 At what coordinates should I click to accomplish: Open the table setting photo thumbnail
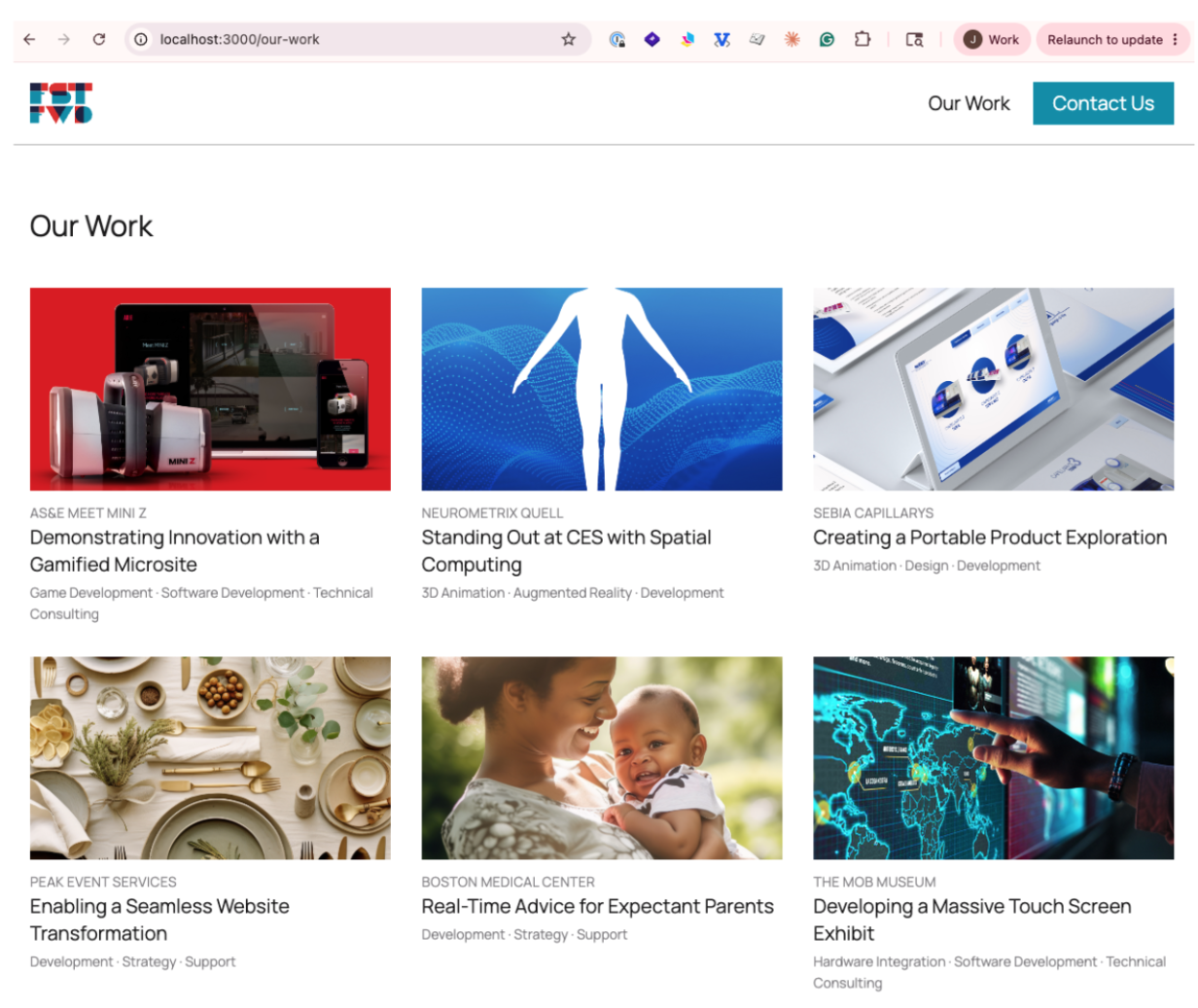coord(210,758)
